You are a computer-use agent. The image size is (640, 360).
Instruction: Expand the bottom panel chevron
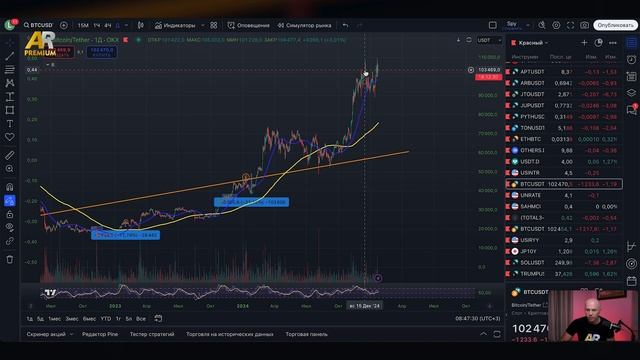[483, 334]
